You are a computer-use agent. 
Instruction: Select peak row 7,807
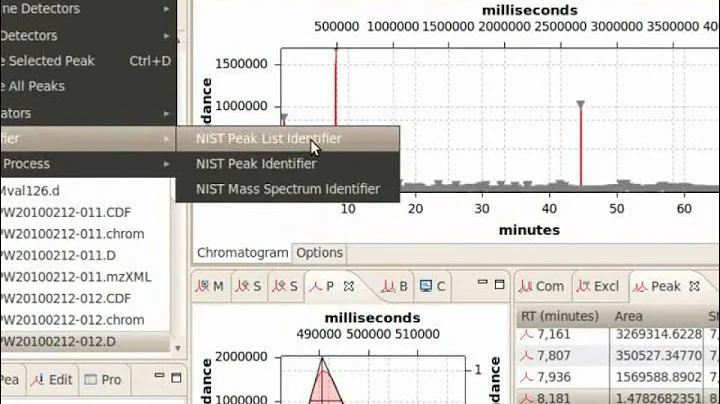[618, 356]
